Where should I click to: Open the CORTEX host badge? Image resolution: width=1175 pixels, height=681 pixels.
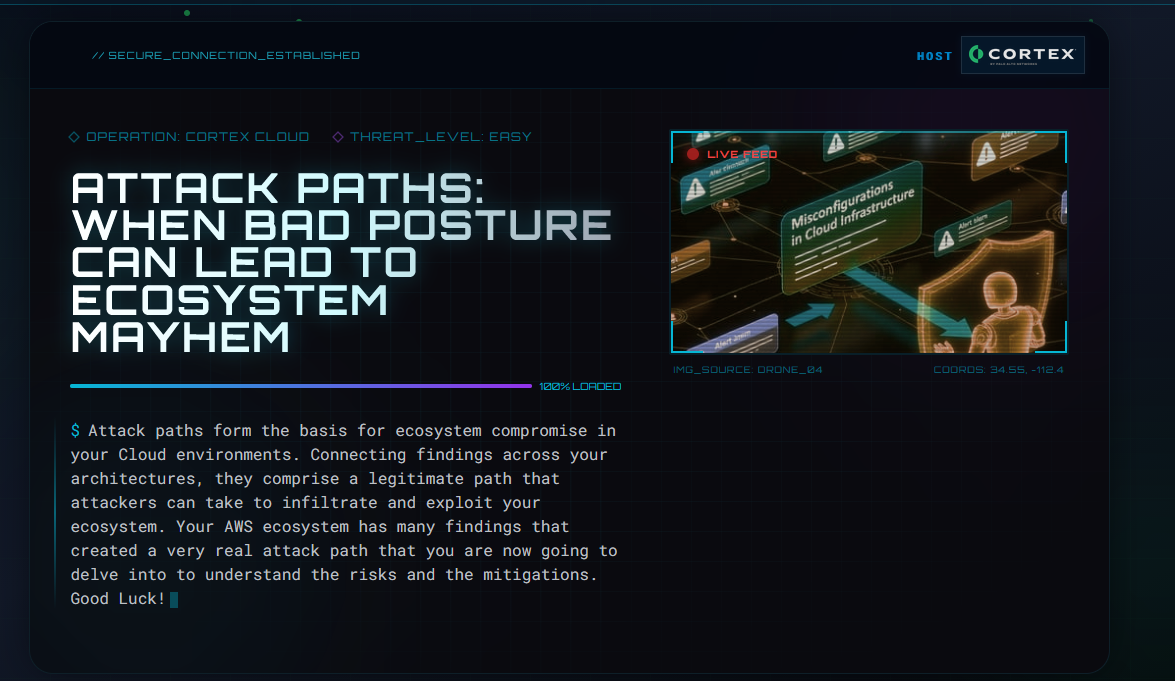pos(1023,55)
